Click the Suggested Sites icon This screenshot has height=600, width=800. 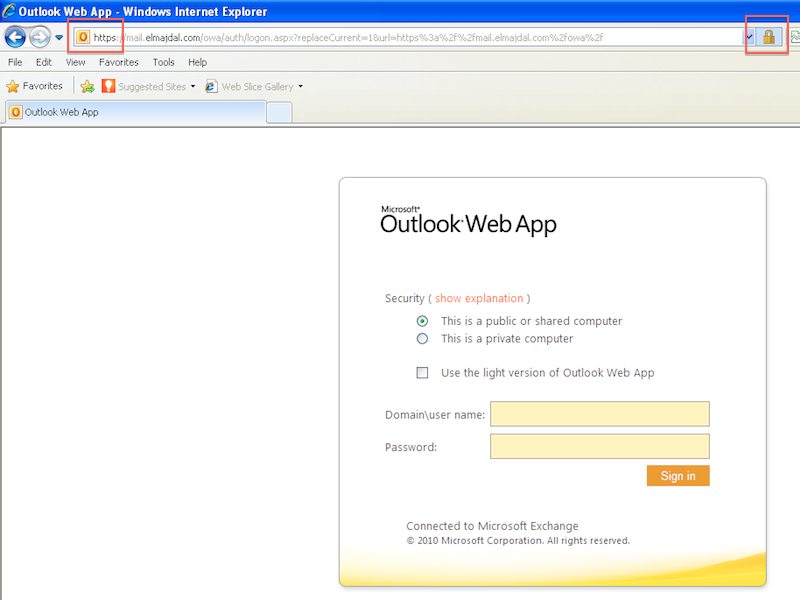pos(108,87)
